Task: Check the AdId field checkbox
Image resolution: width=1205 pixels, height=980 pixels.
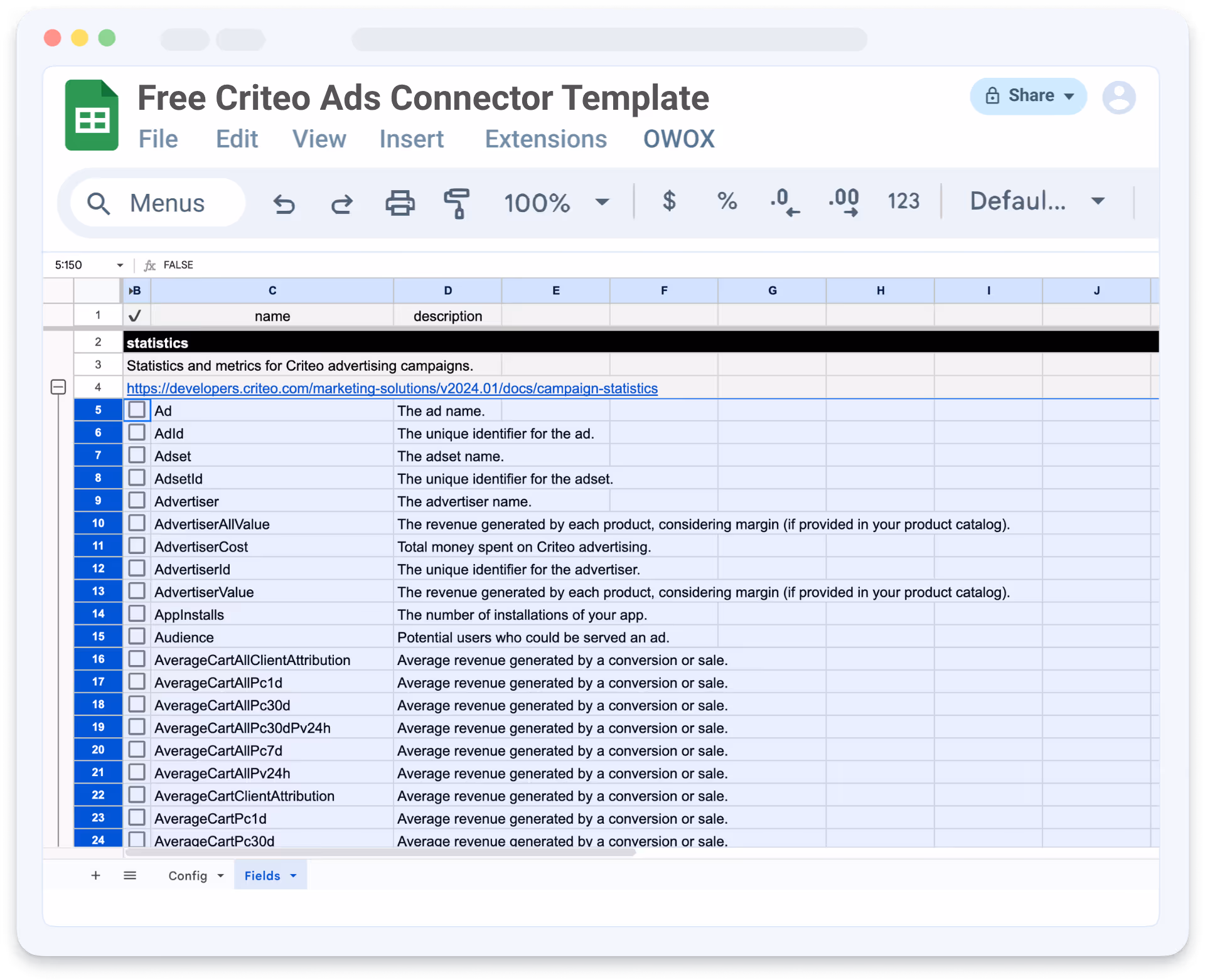Action: [137, 433]
